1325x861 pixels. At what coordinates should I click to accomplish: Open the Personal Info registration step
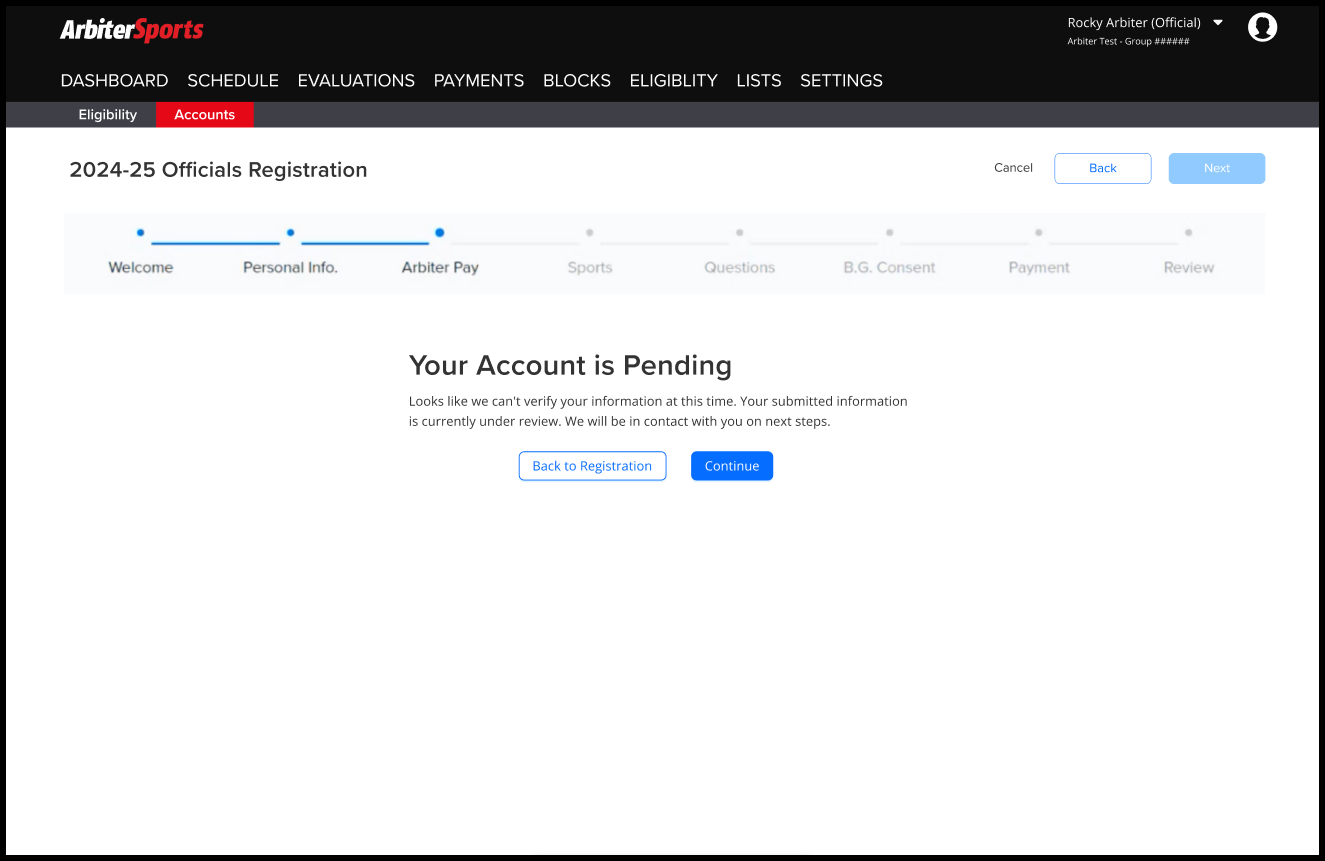290,232
